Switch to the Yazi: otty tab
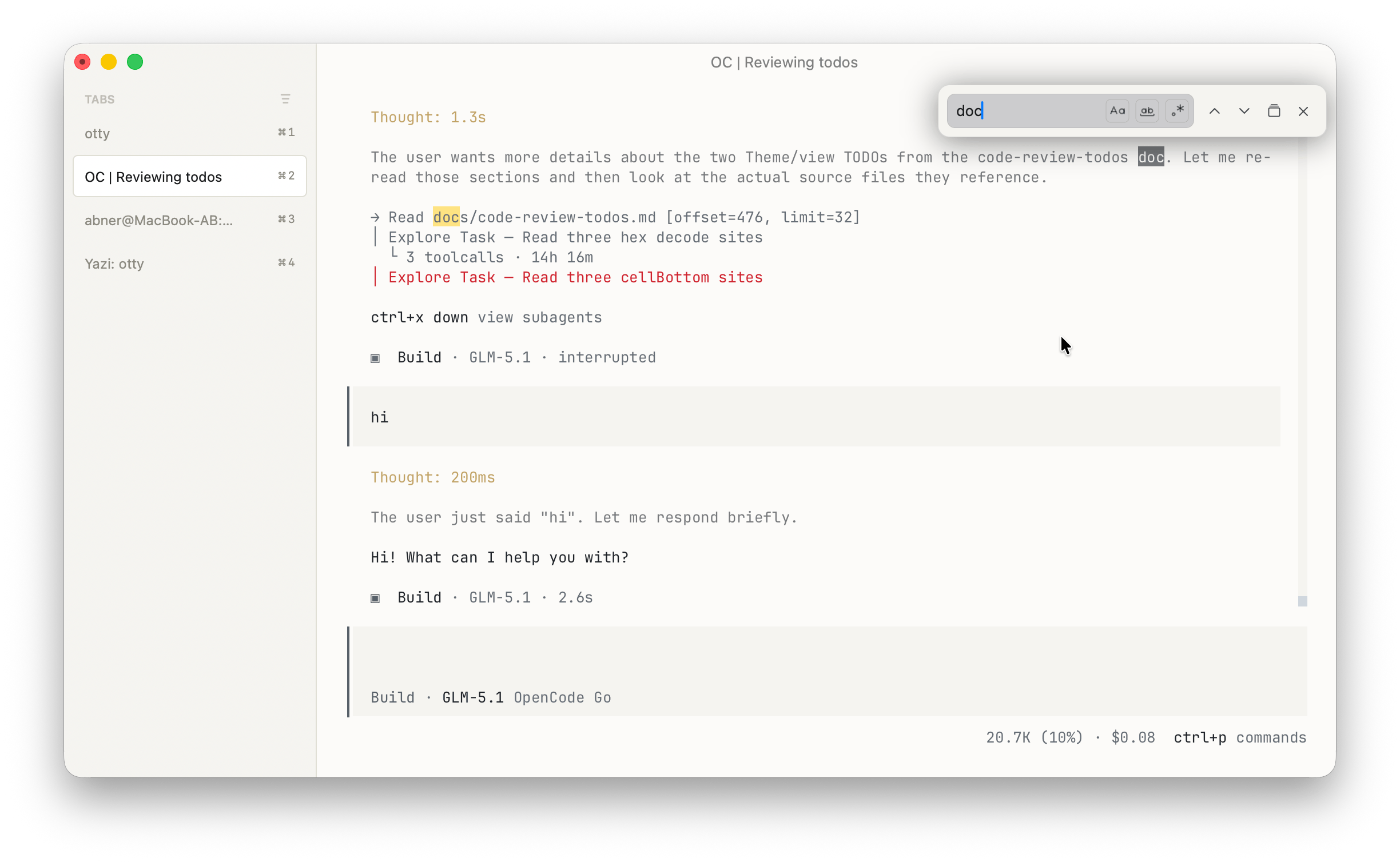 point(189,264)
